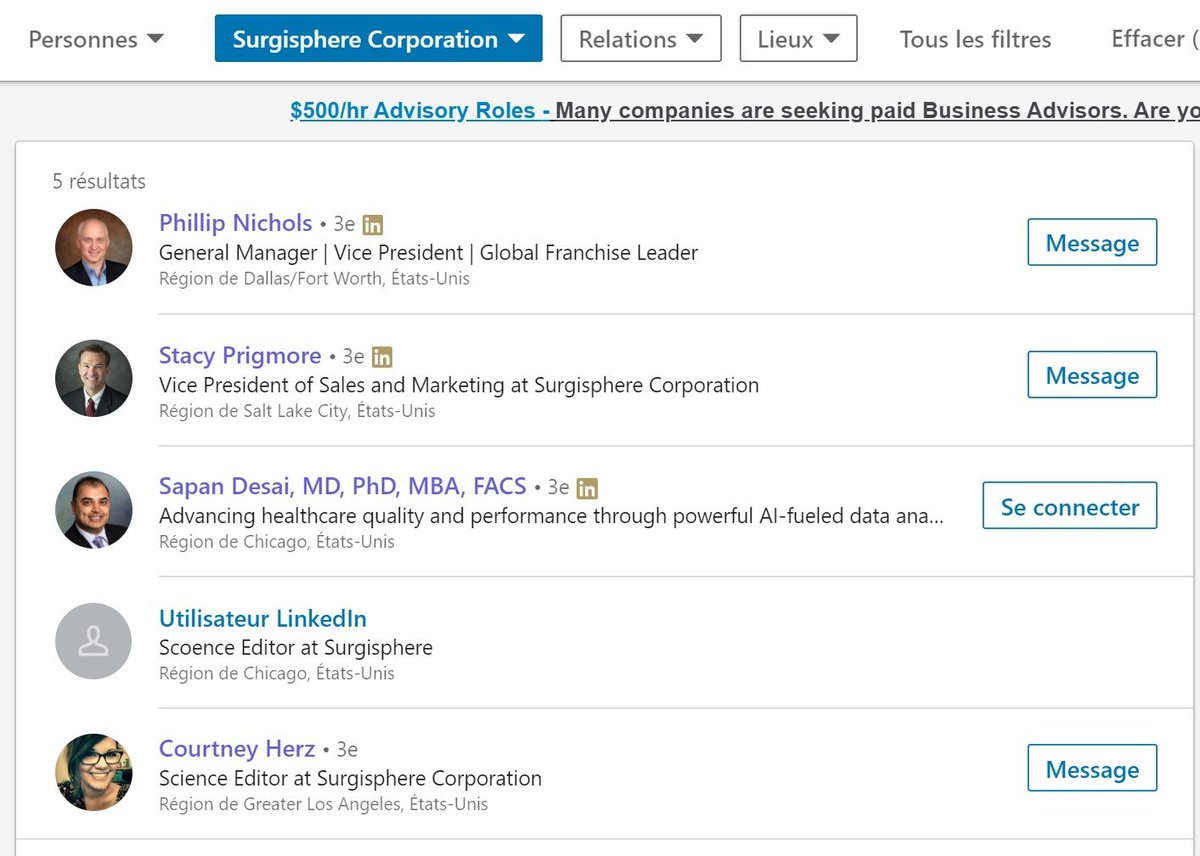Click Phillip Nichols profile photo
This screenshot has height=856, width=1200.
(x=94, y=247)
